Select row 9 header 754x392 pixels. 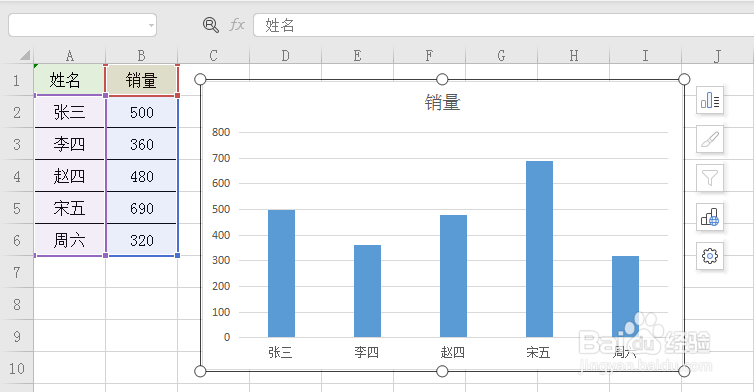(17, 336)
